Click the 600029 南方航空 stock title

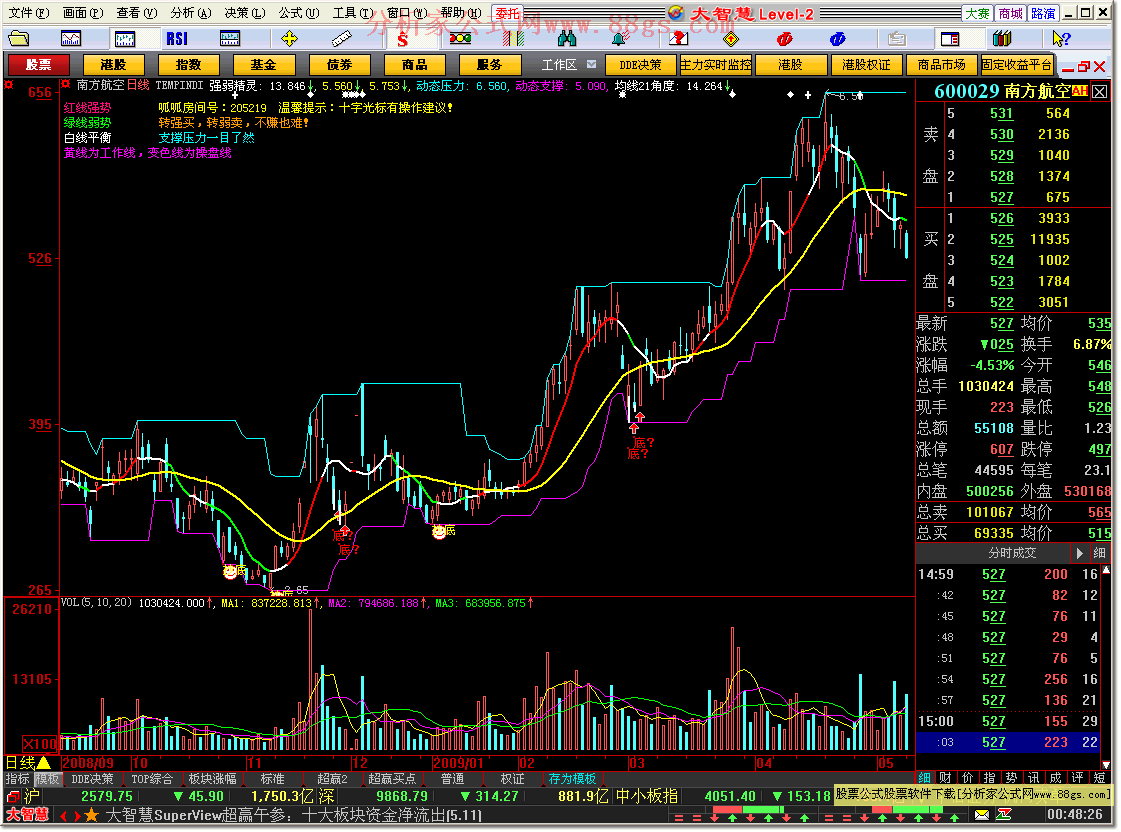(1002, 91)
